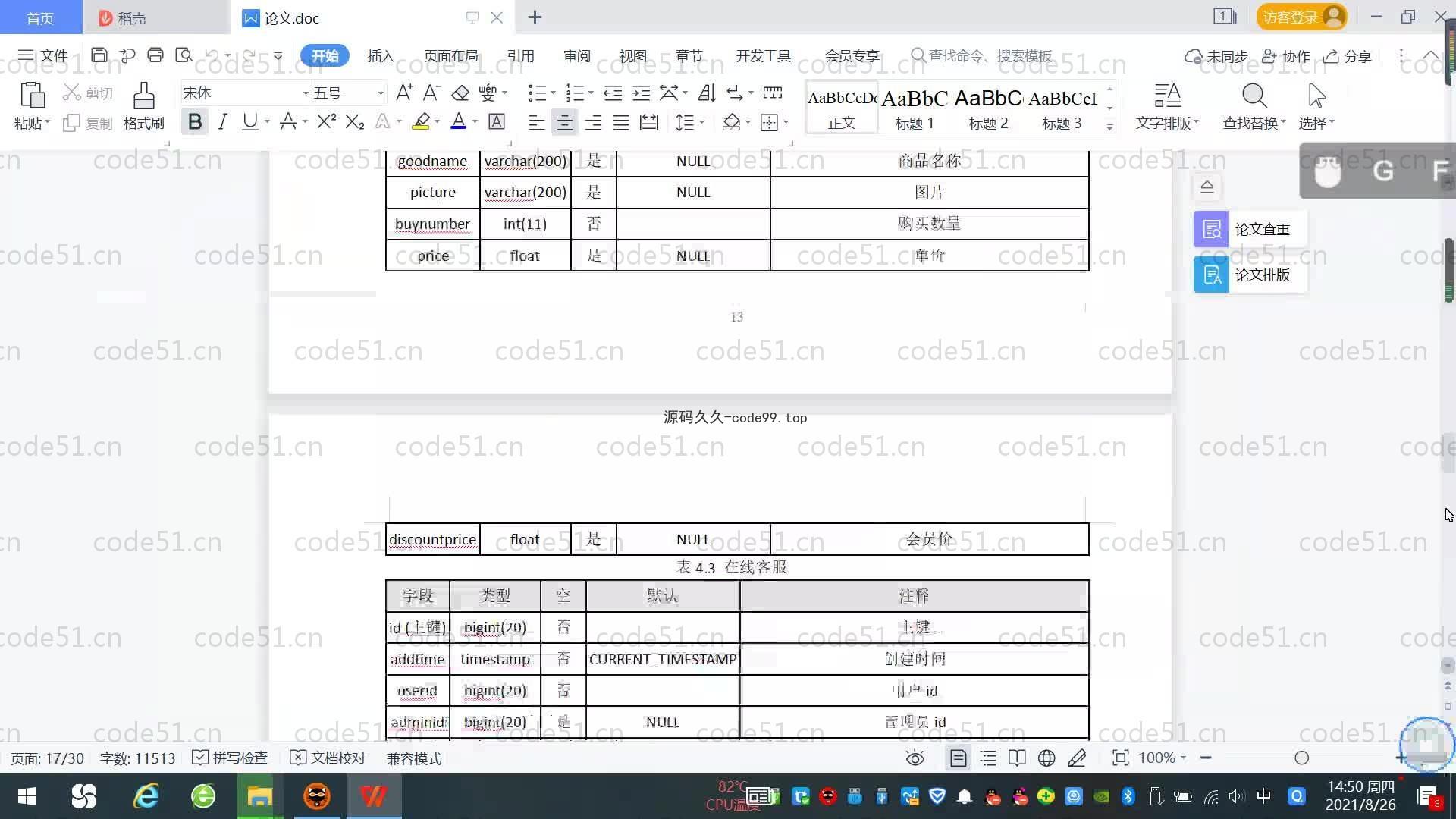The height and width of the screenshot is (819, 1456).
Task: Expand numbered list style dropdown
Action: click(591, 93)
